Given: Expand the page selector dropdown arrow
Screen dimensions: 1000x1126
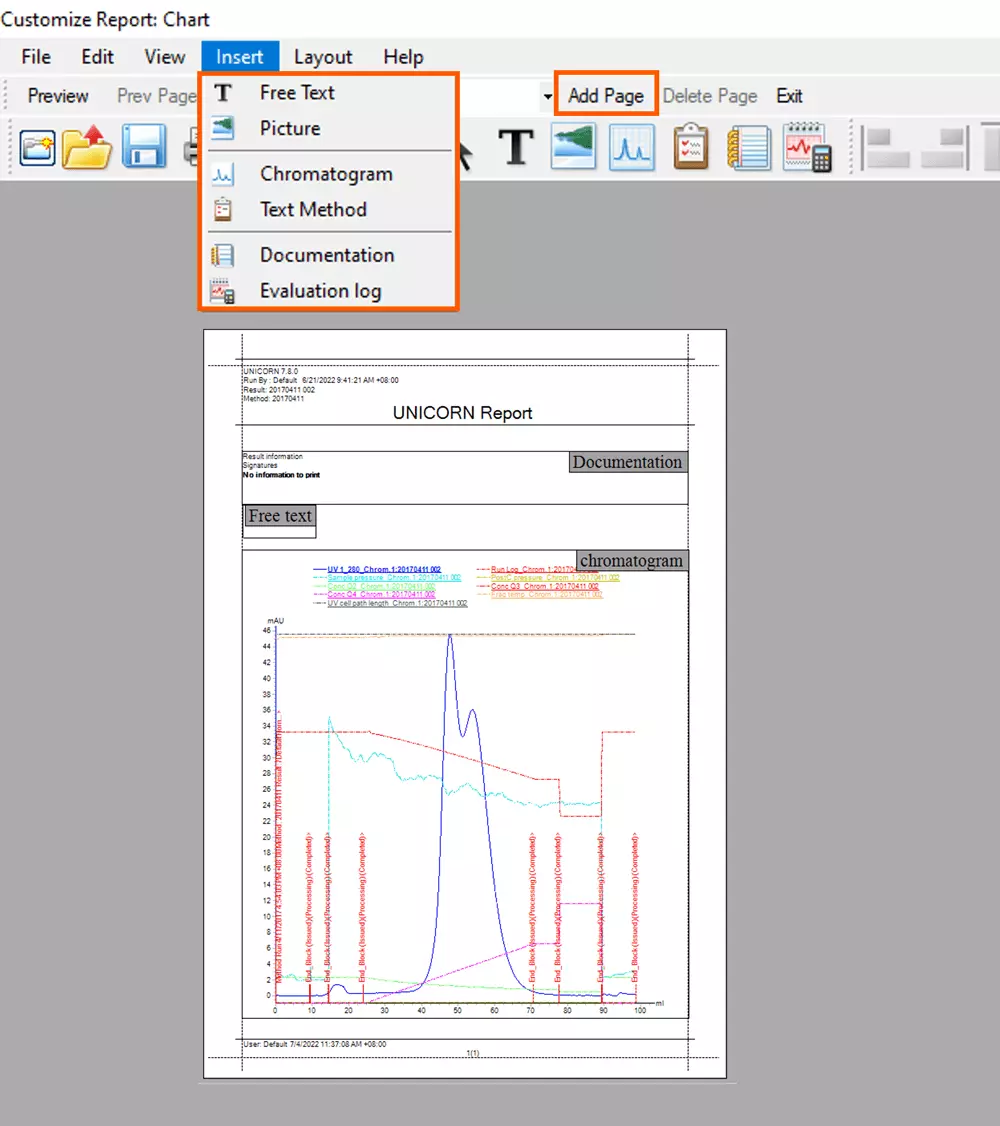Looking at the screenshot, I should 547,97.
